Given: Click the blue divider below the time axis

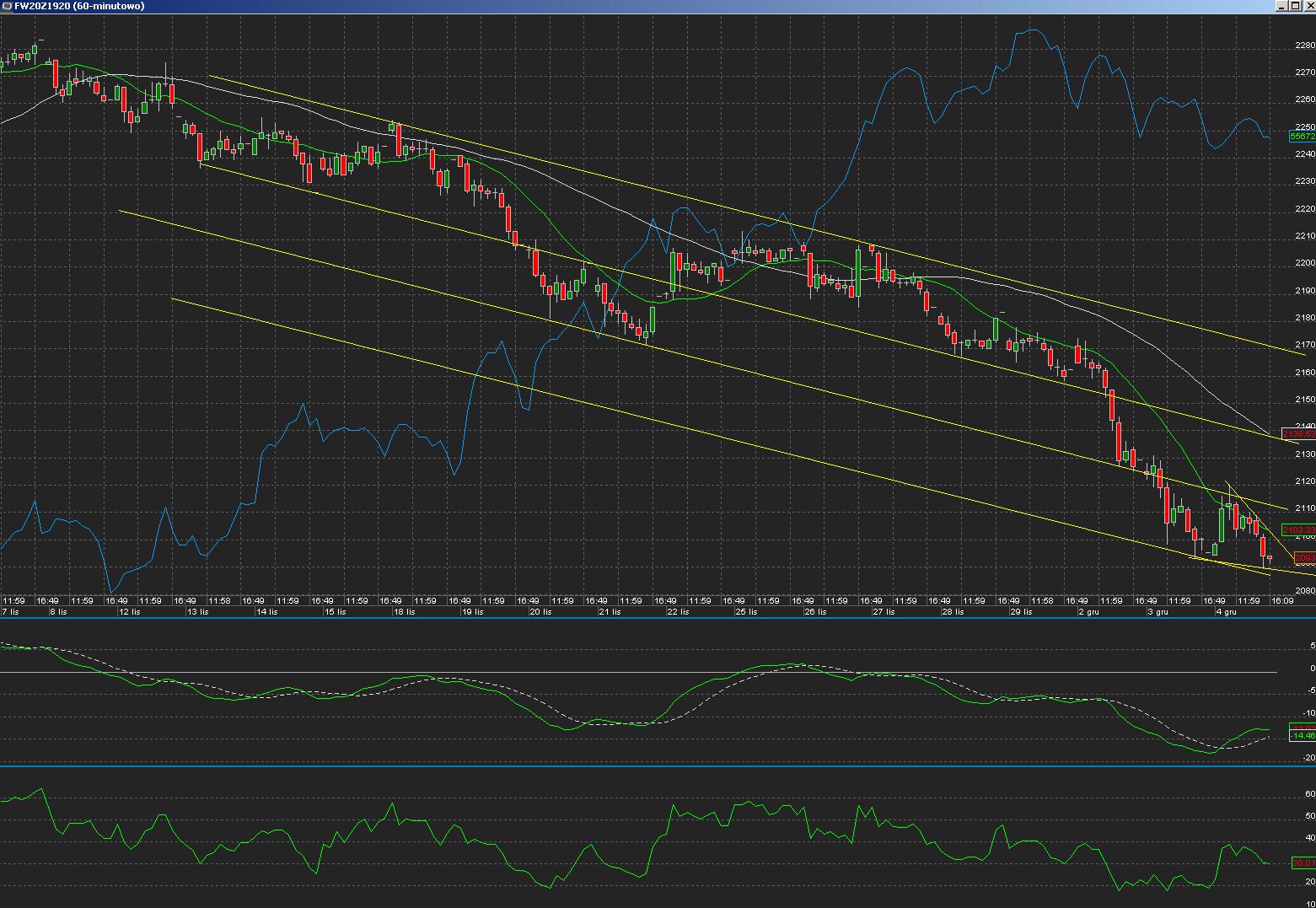Looking at the screenshot, I should coord(658,618).
